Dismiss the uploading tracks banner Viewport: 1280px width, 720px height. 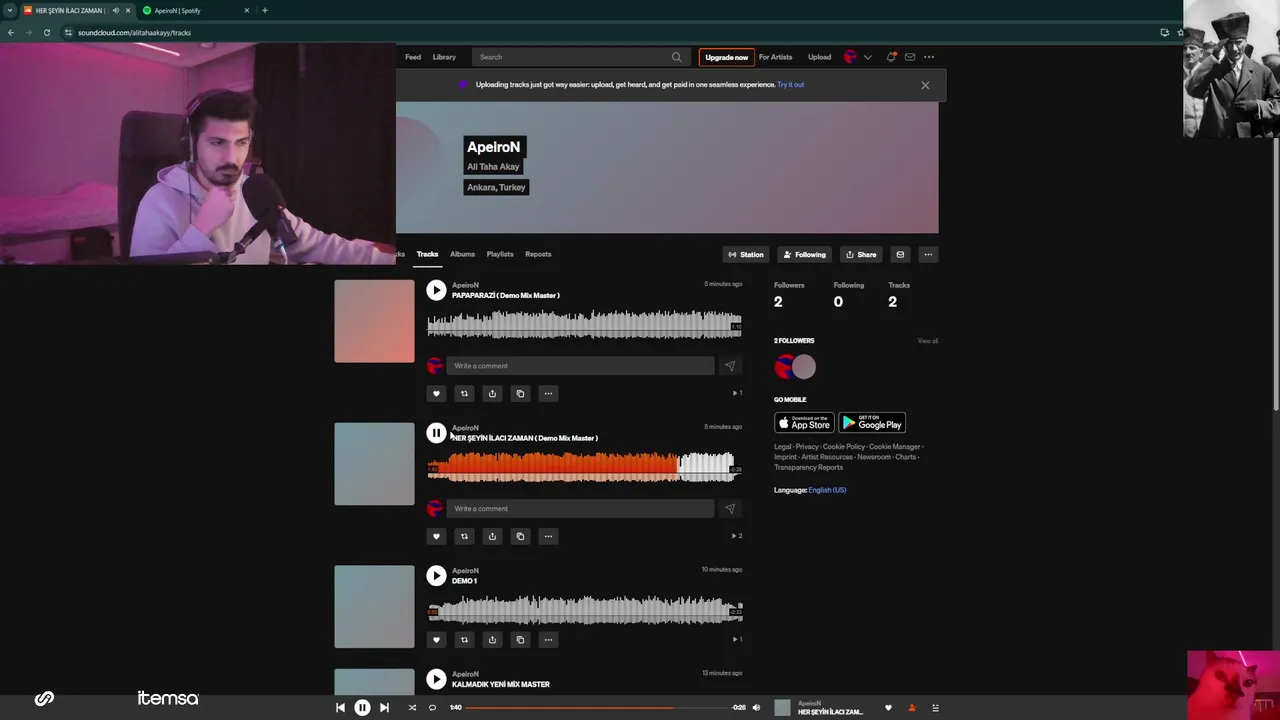(925, 85)
